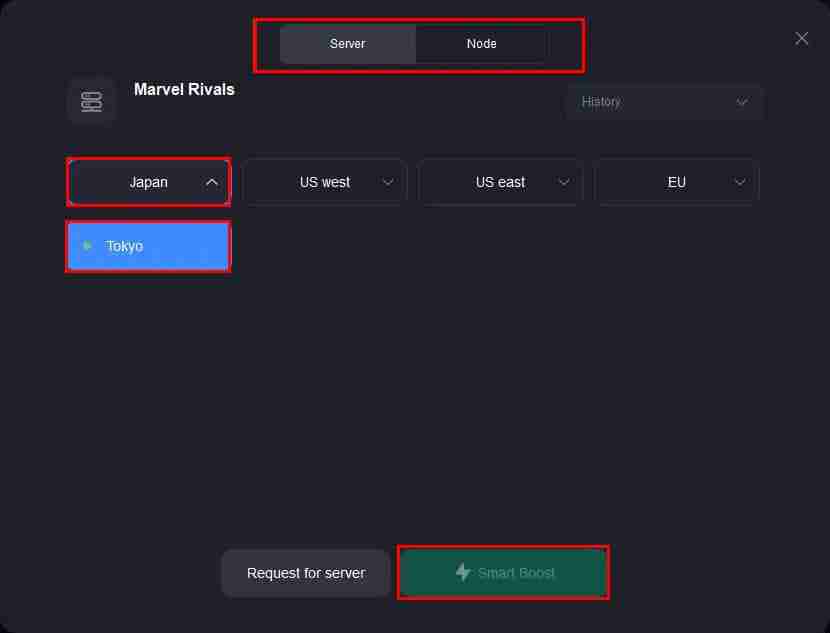Click the Marvel Rivals title text
The height and width of the screenshot is (633, 830).
[x=184, y=89]
